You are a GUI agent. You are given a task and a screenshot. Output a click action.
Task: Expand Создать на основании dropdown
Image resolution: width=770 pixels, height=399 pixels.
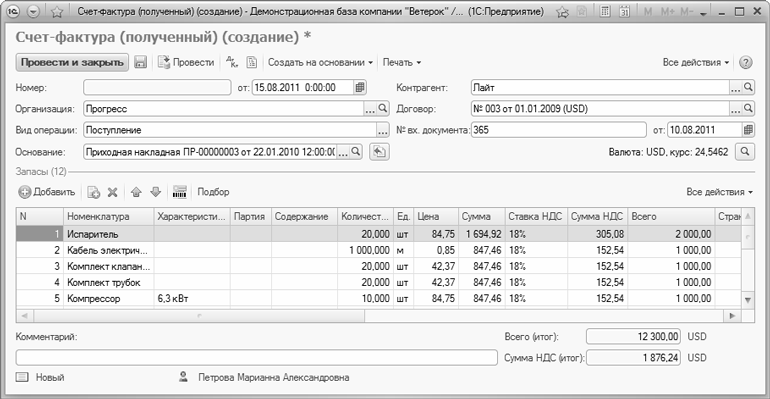(x=320, y=62)
